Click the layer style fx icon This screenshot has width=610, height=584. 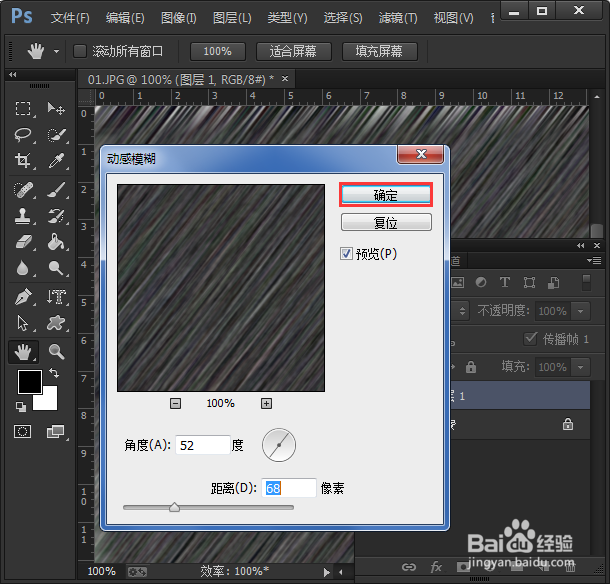point(436,567)
